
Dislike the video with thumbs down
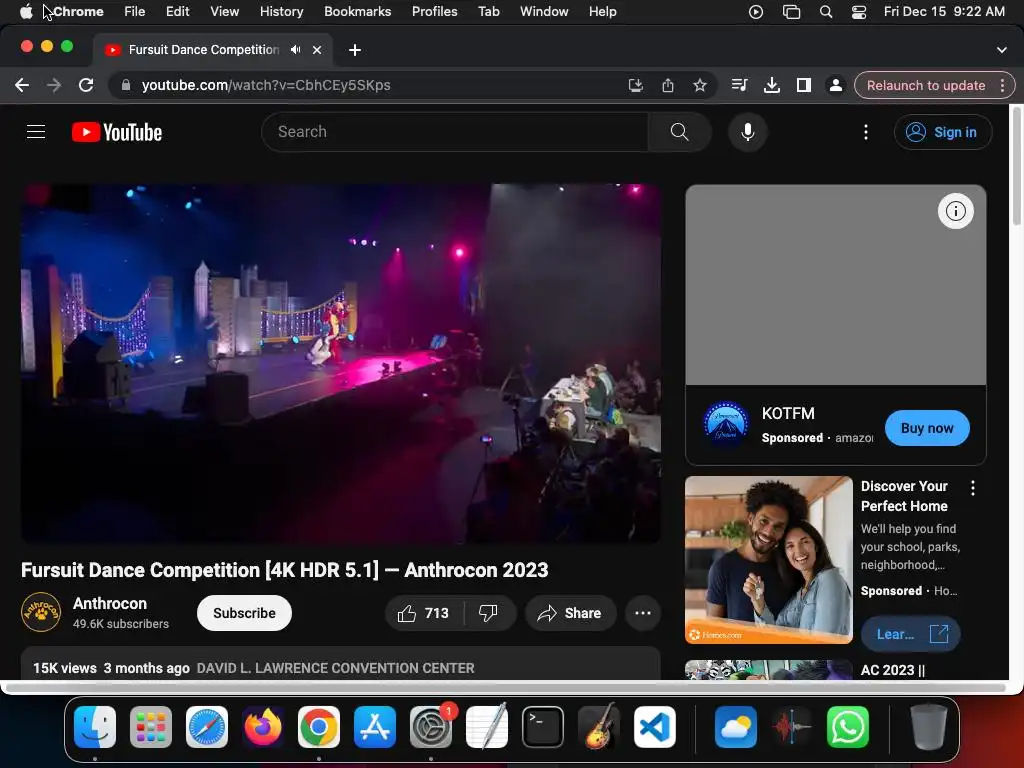tap(488, 613)
